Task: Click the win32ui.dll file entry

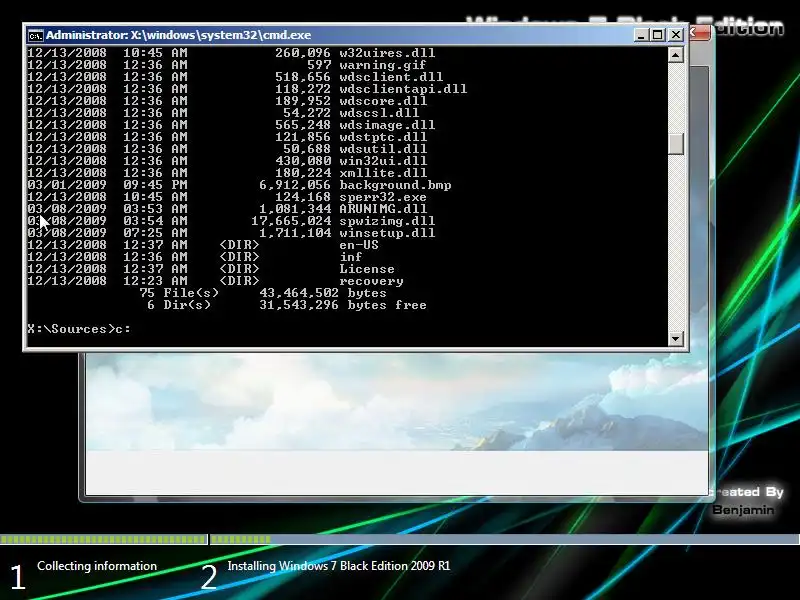Action: 383,161
